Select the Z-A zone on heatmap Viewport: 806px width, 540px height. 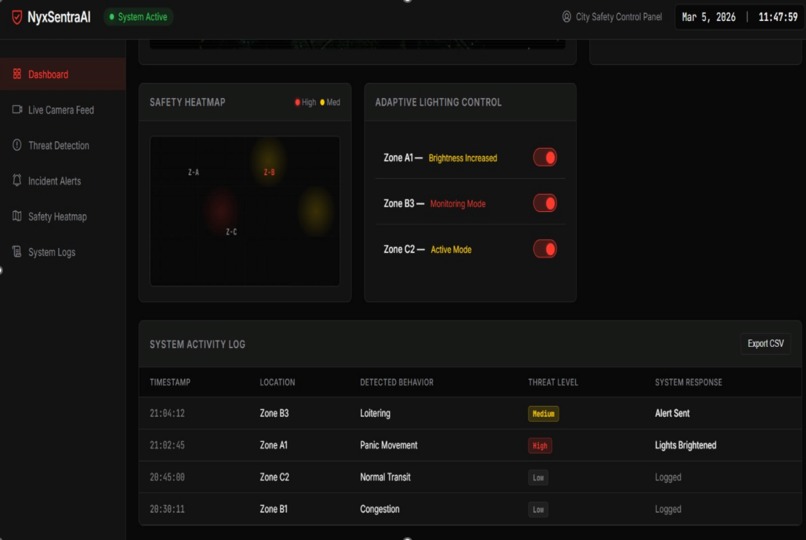(193, 172)
